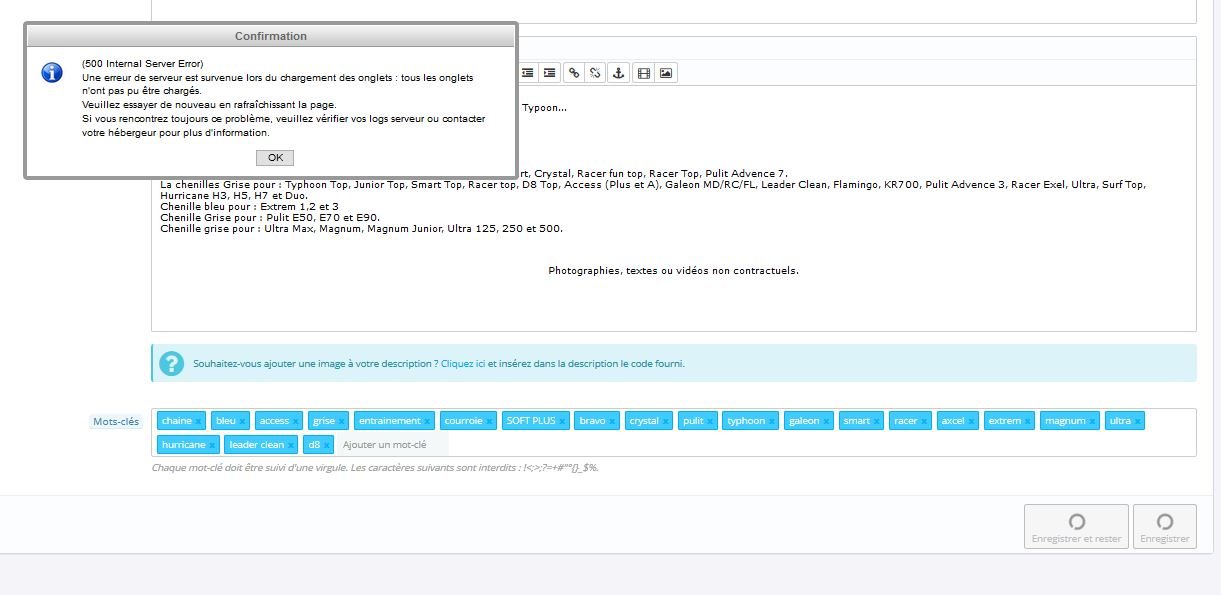Screen dimensions: 1221x595
Task: Delete the 'ultra' keyword with x
Action: pos(1137,422)
